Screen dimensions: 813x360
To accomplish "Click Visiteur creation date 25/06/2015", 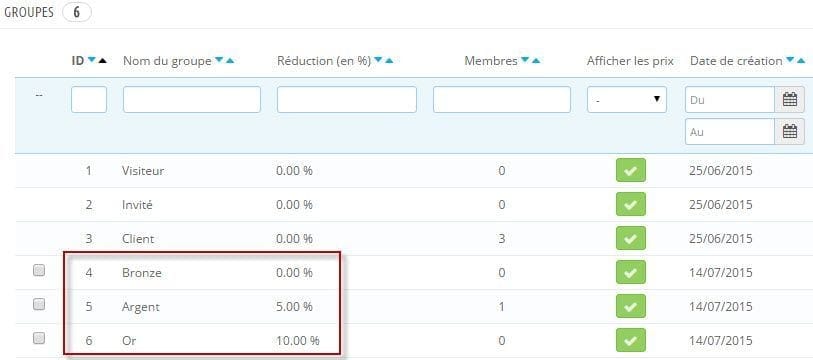I will tap(721, 171).
